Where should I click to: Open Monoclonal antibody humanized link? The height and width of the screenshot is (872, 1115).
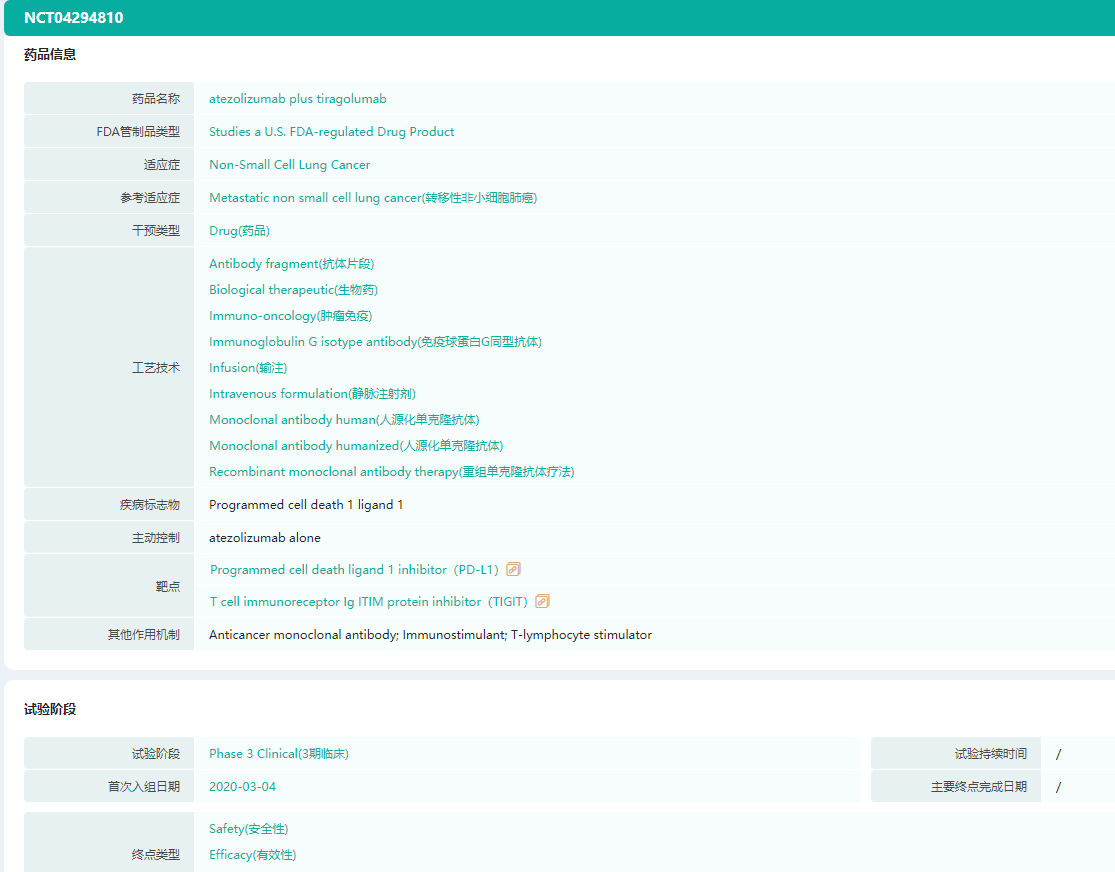click(355, 446)
